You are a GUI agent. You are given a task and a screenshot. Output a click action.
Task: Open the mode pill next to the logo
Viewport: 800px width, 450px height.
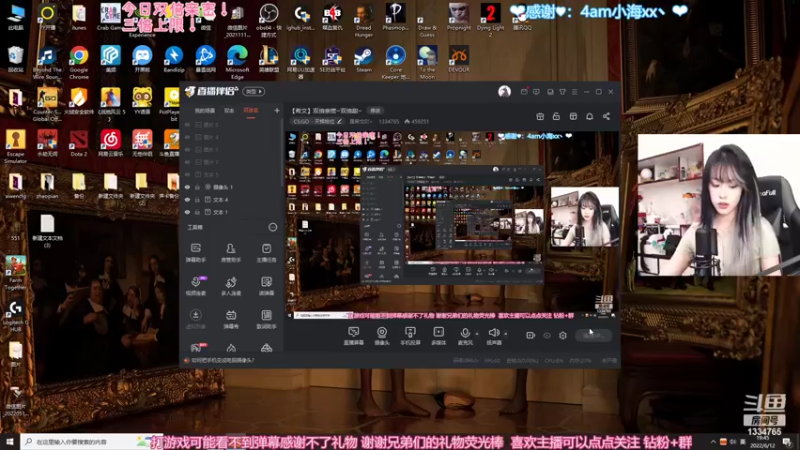coord(254,91)
